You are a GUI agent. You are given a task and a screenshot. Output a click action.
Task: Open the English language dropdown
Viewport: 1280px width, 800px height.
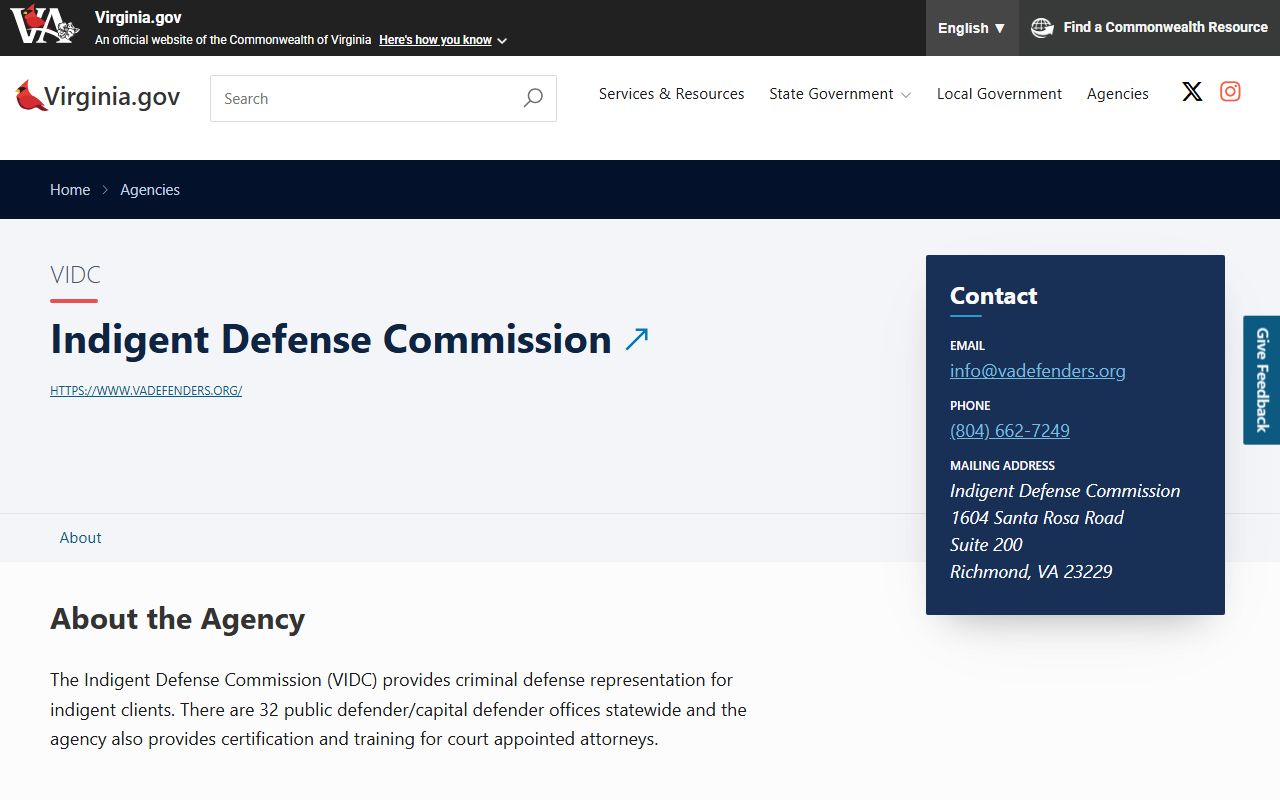(x=972, y=28)
